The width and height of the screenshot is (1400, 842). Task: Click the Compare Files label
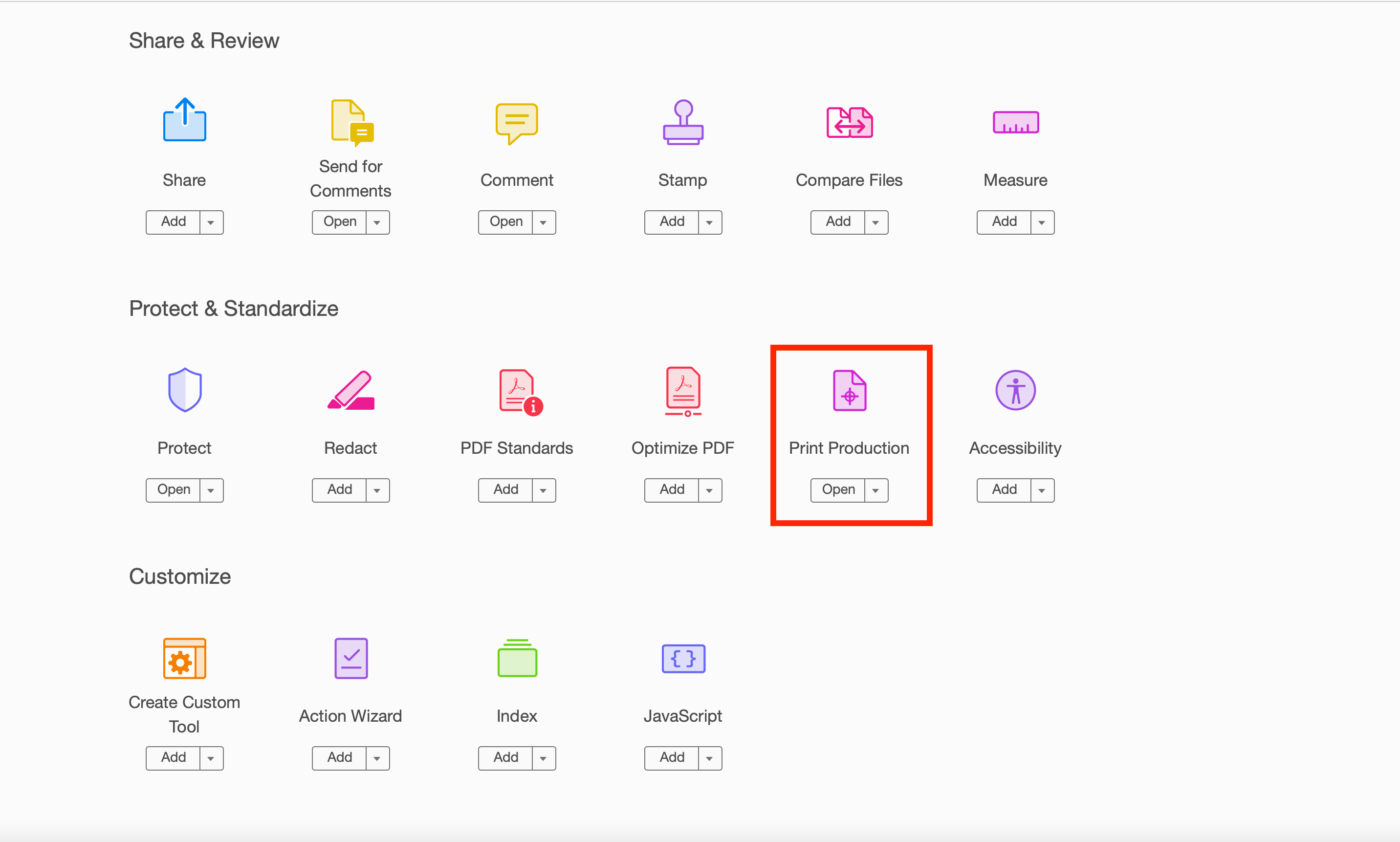coord(849,180)
